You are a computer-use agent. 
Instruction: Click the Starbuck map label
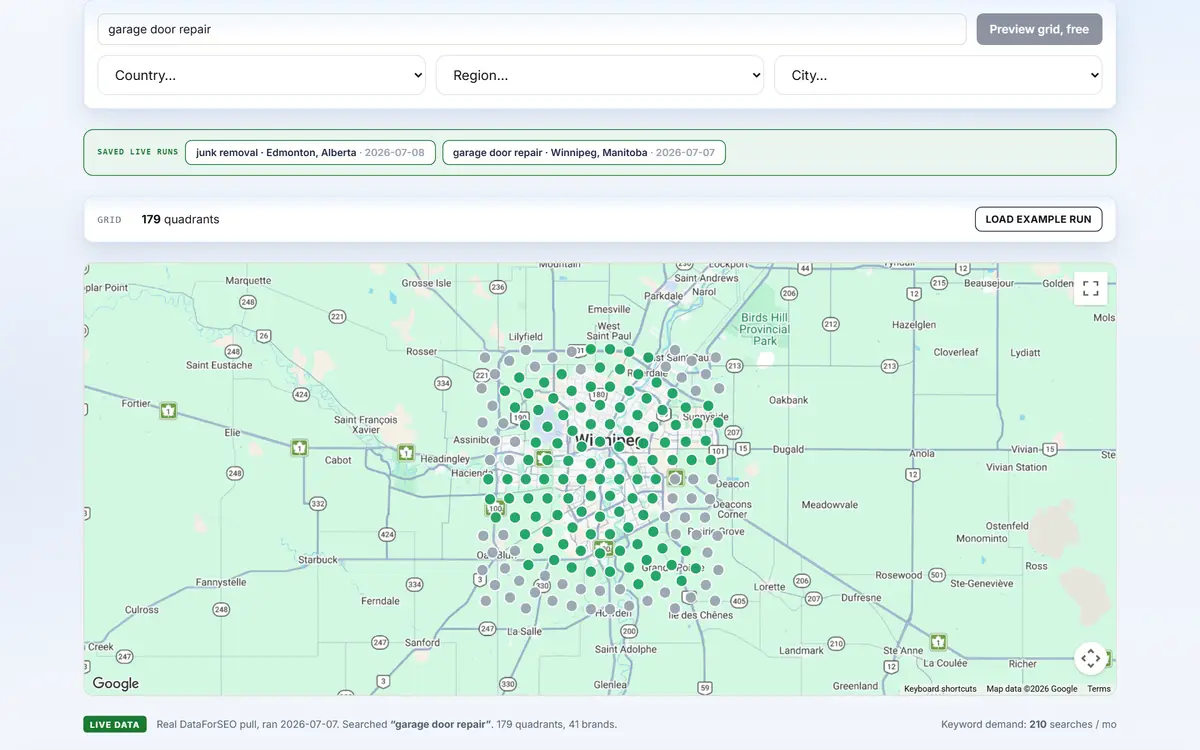click(318, 560)
